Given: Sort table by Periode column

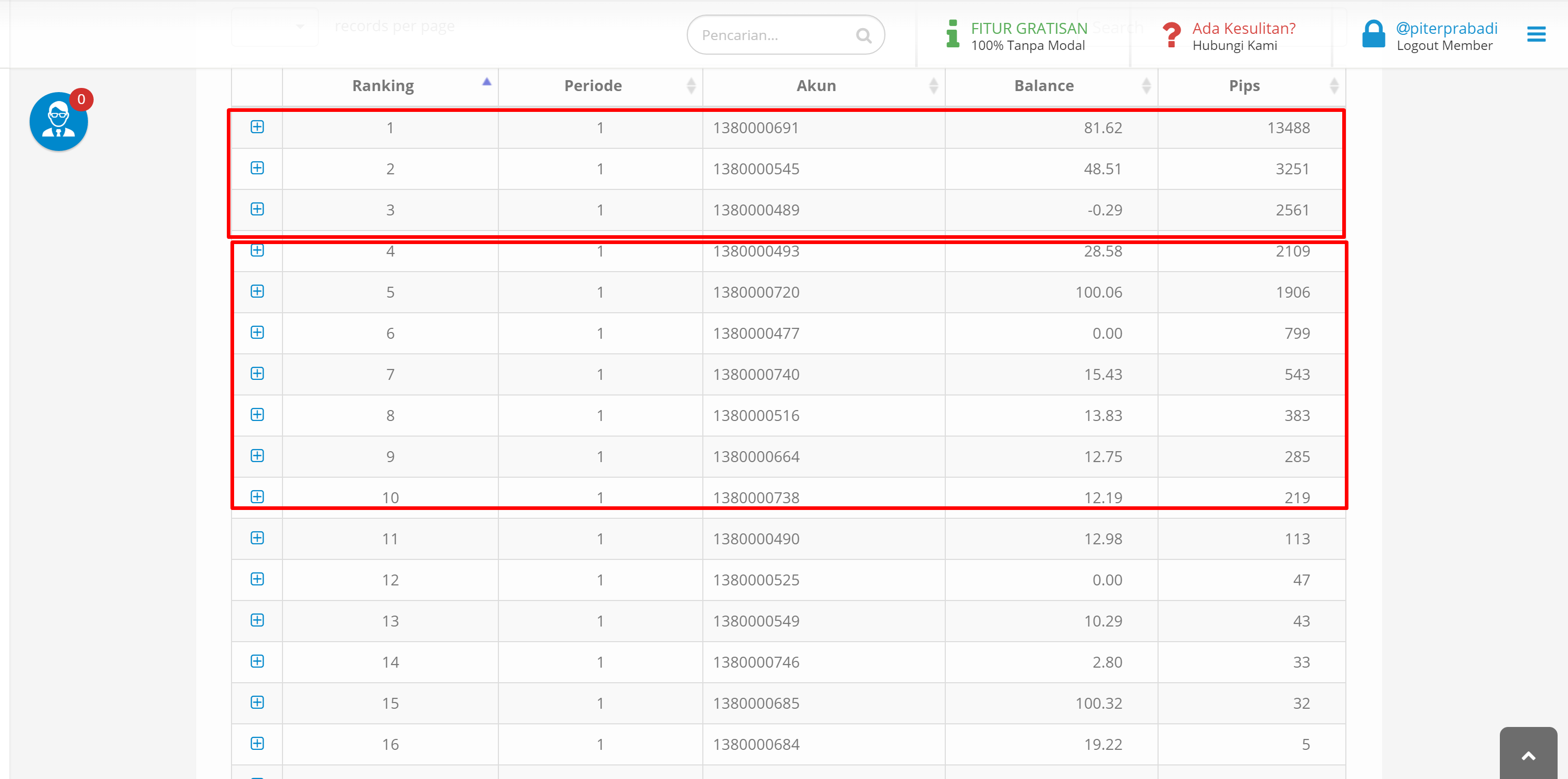Looking at the screenshot, I should (x=600, y=86).
